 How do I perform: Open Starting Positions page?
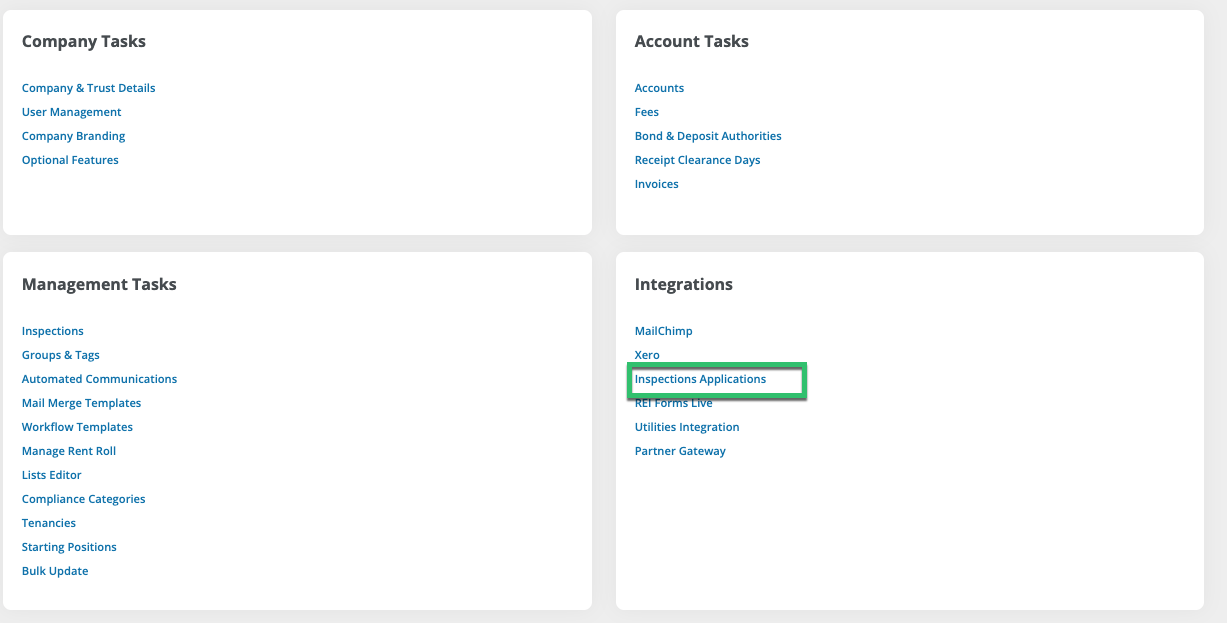(69, 547)
